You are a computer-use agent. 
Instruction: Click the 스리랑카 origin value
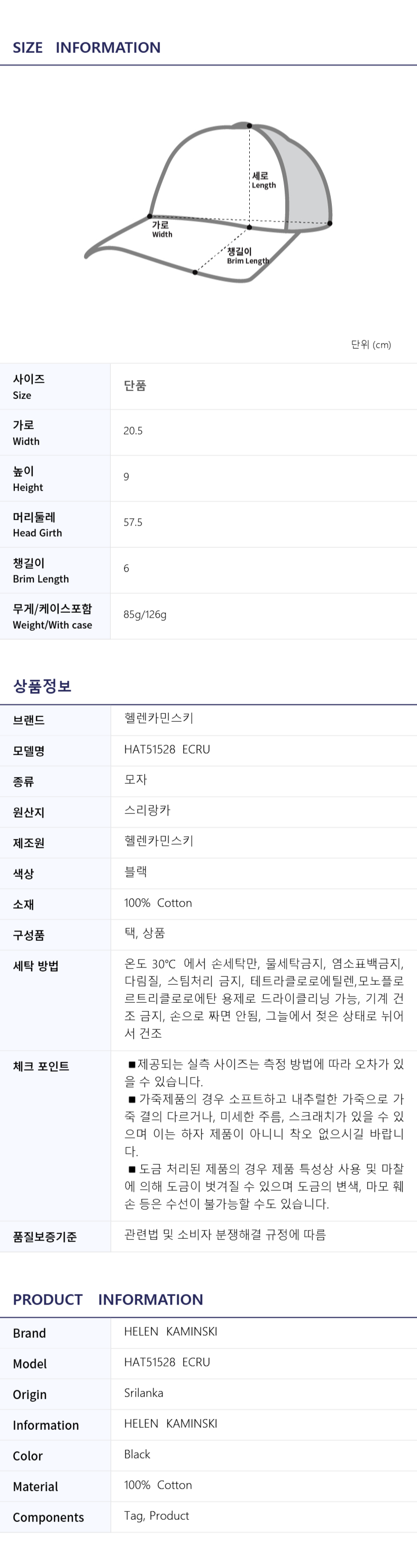coord(147,810)
